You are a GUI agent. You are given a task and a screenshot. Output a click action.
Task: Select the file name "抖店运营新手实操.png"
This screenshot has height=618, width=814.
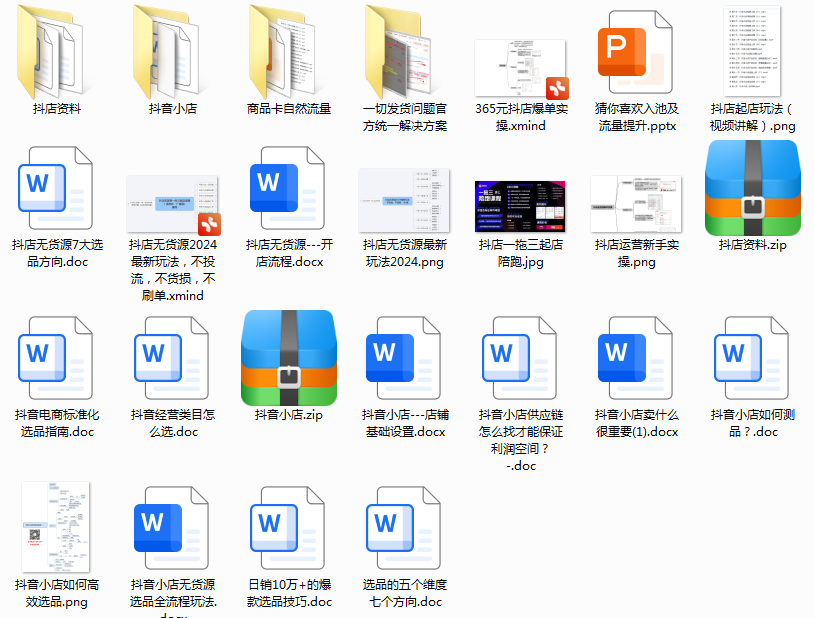point(636,253)
